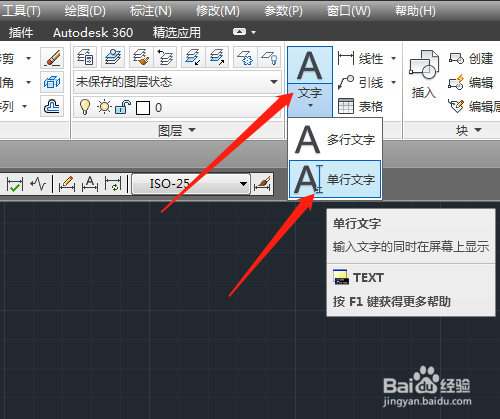Click the layer off lightbulb icon

(x=269, y=57)
